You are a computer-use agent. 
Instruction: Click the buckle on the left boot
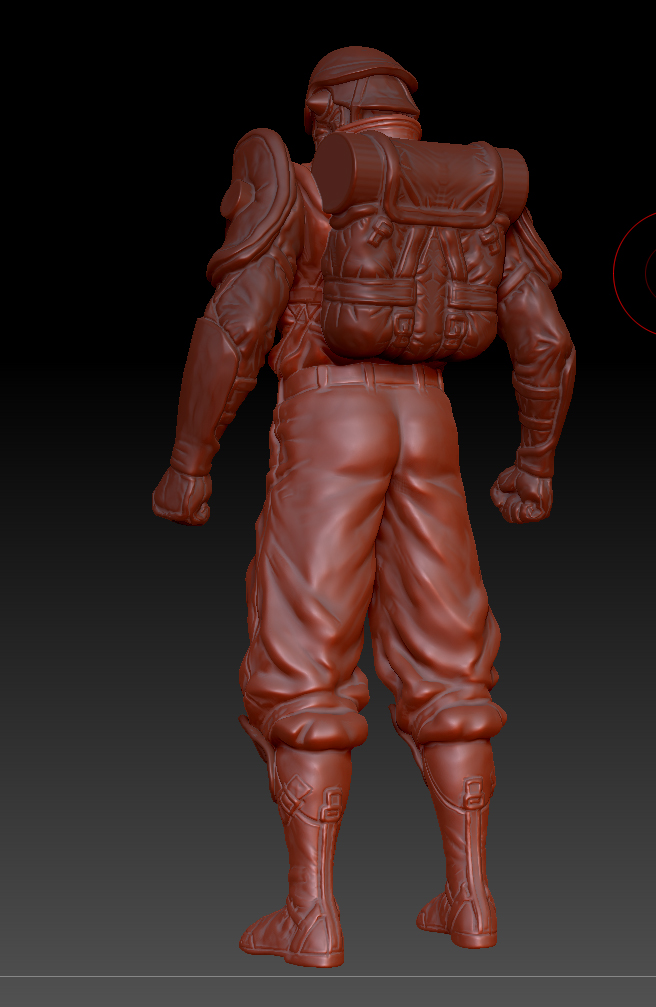pos(332,804)
